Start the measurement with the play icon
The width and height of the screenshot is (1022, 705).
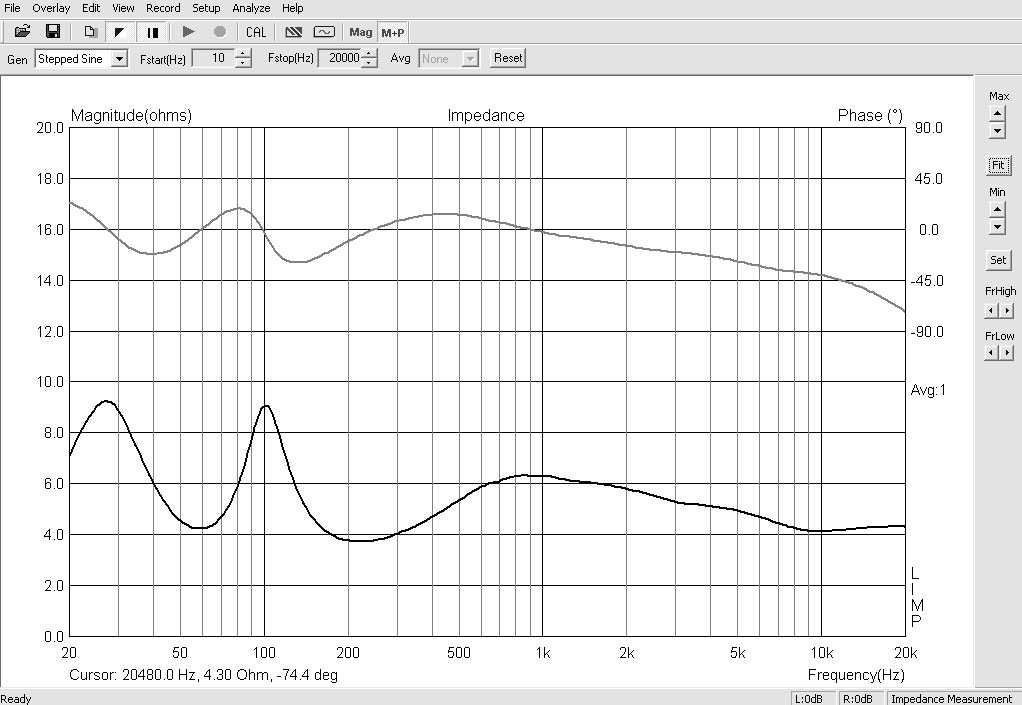pos(188,31)
